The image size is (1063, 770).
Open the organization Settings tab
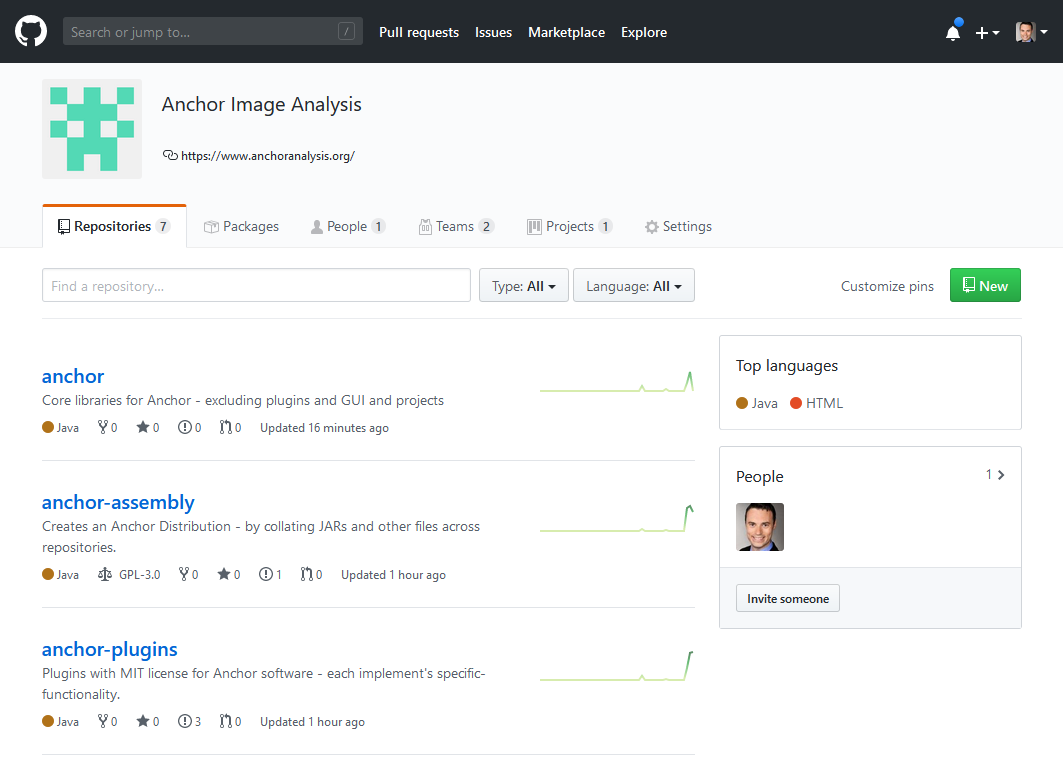(x=678, y=226)
